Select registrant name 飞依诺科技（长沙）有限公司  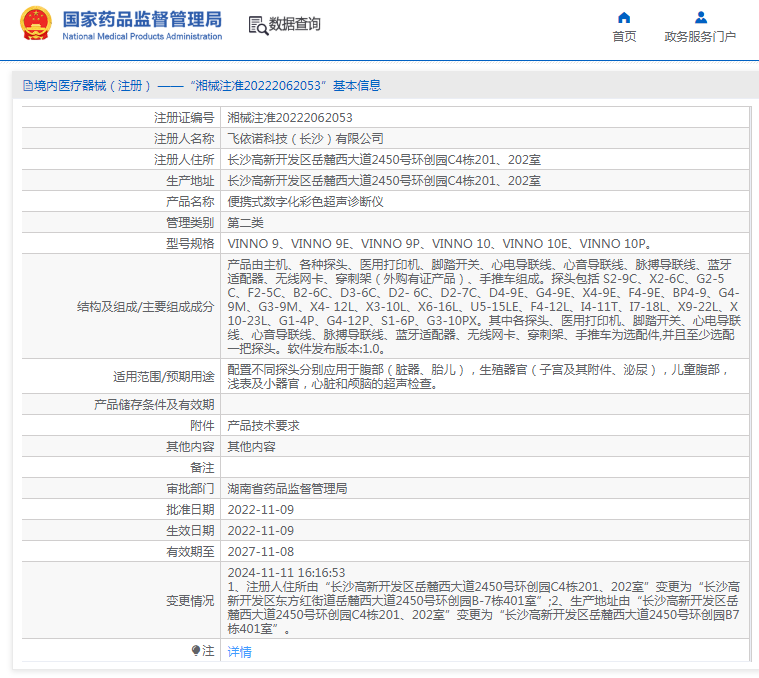click(305, 139)
